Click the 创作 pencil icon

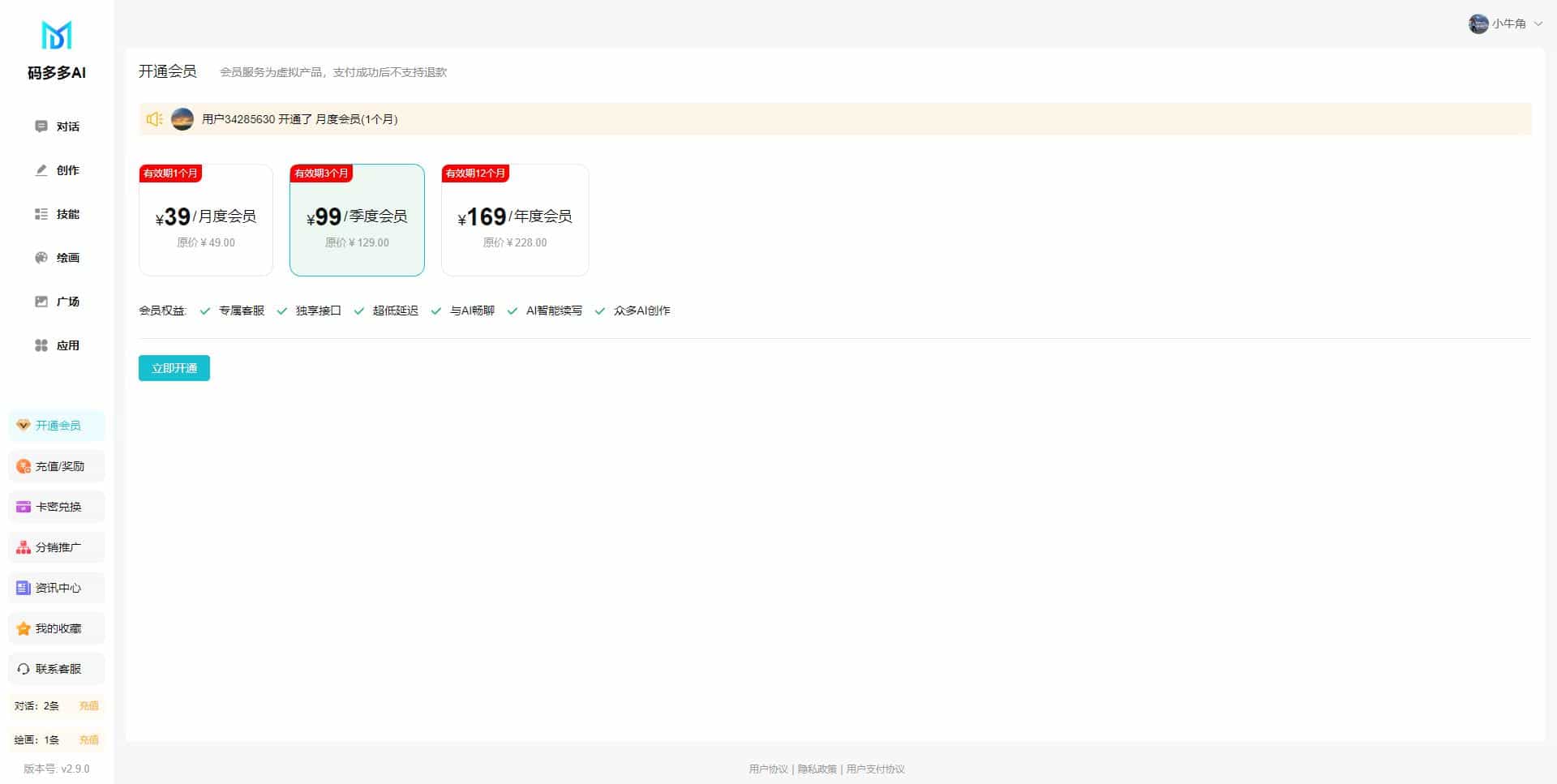(x=41, y=170)
